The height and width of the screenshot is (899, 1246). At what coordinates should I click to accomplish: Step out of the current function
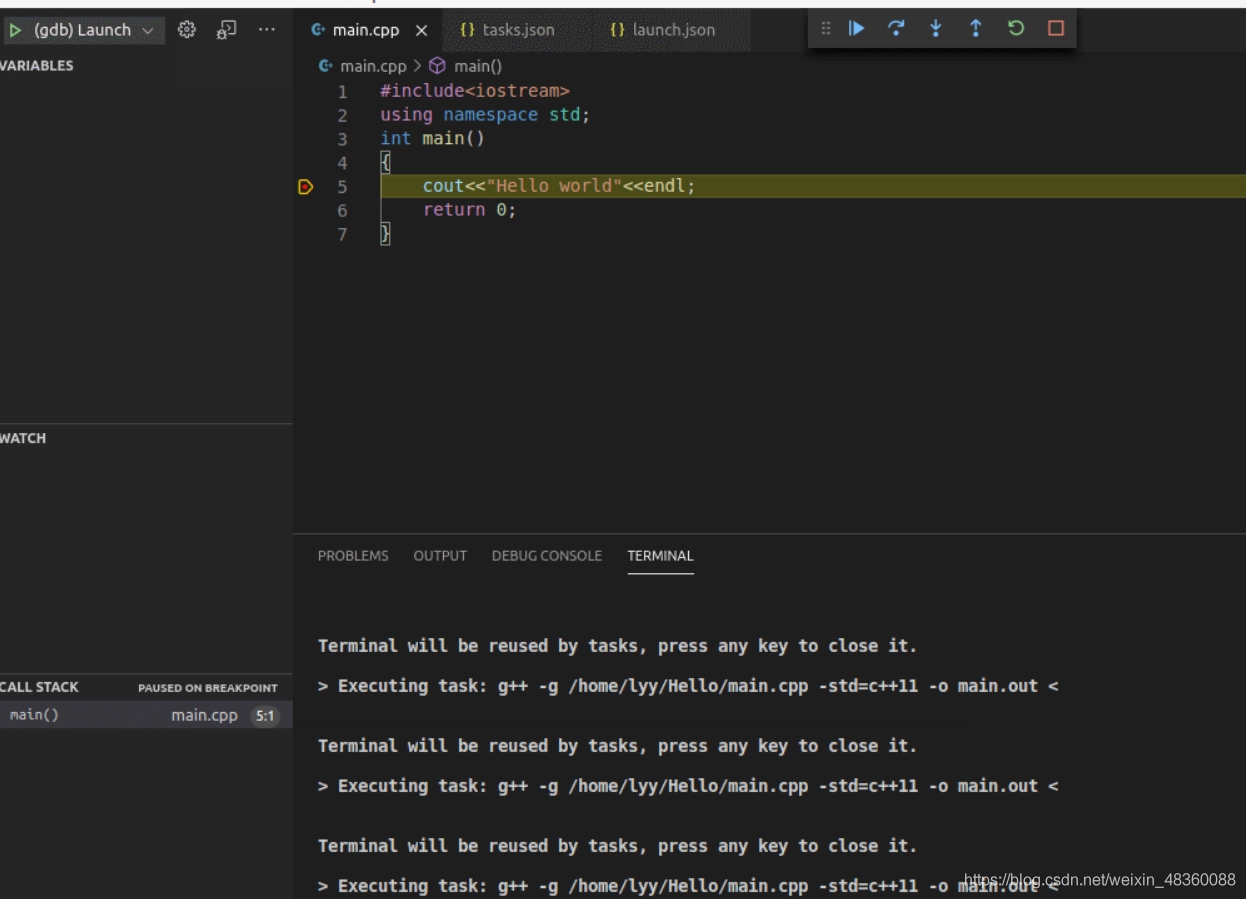pyautogui.click(x=976, y=28)
